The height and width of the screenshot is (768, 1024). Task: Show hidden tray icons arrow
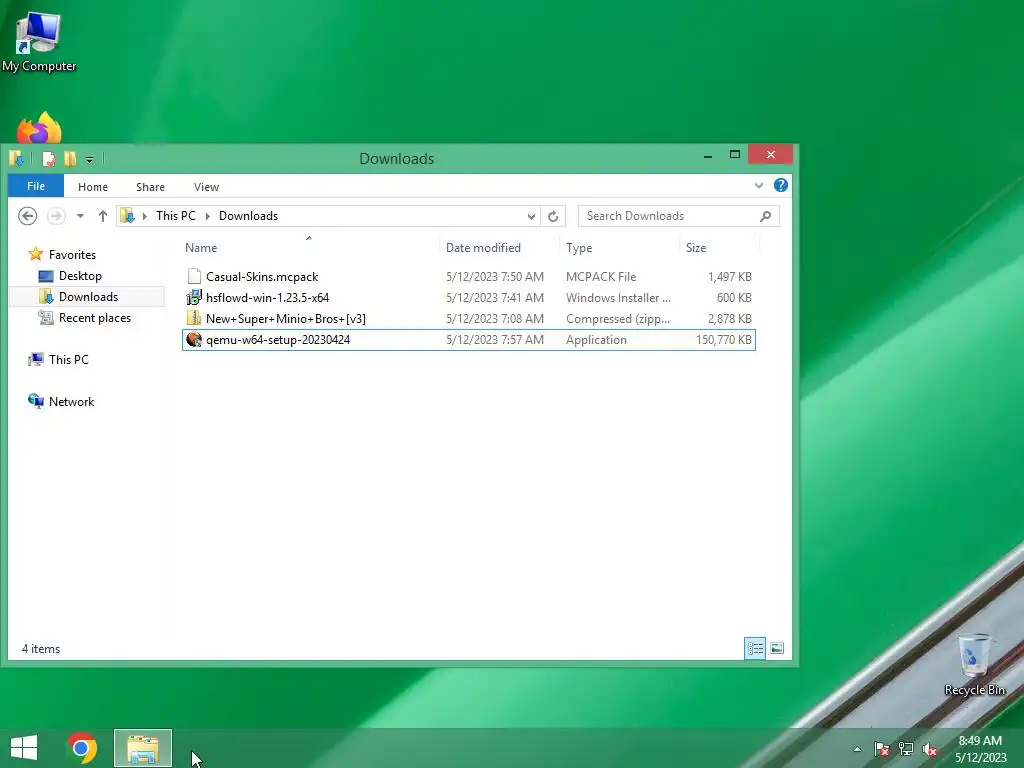857,749
